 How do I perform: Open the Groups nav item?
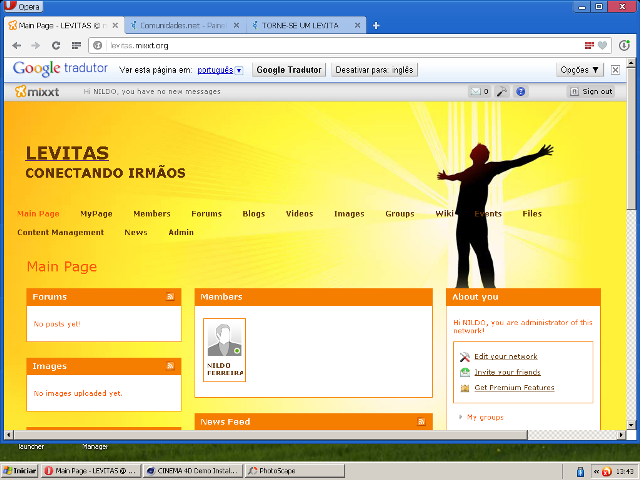point(400,213)
